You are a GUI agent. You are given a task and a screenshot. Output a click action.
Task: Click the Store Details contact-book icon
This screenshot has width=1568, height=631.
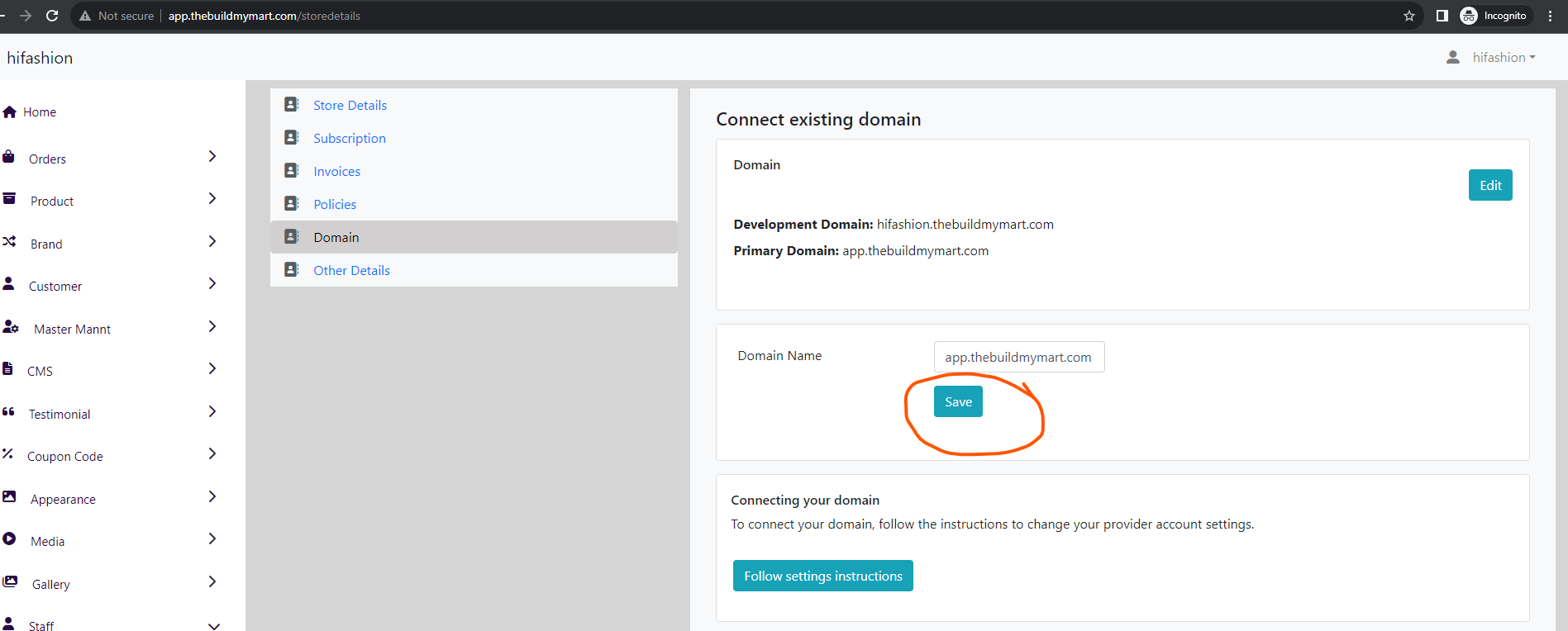291,104
